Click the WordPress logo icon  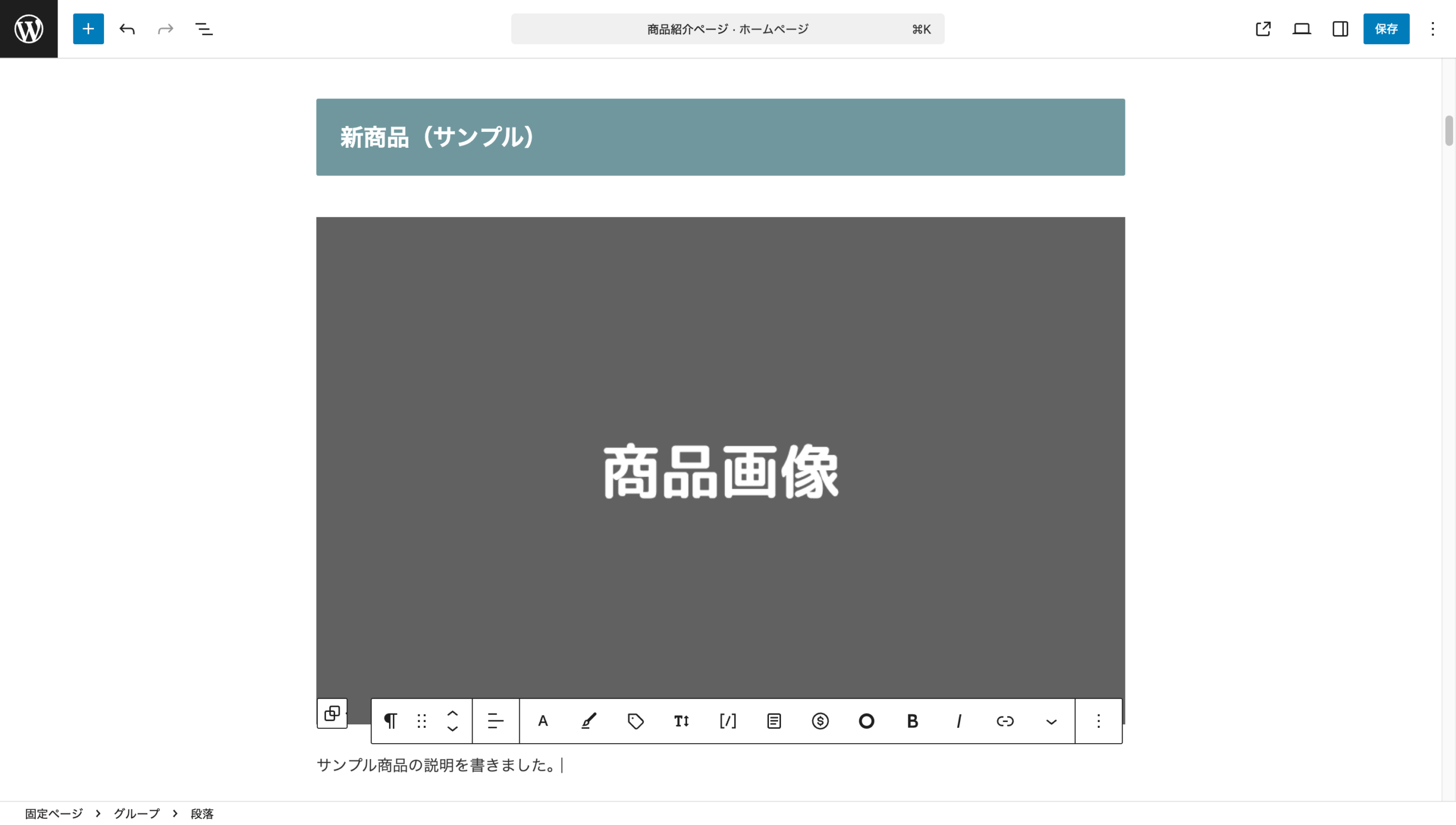point(28,28)
